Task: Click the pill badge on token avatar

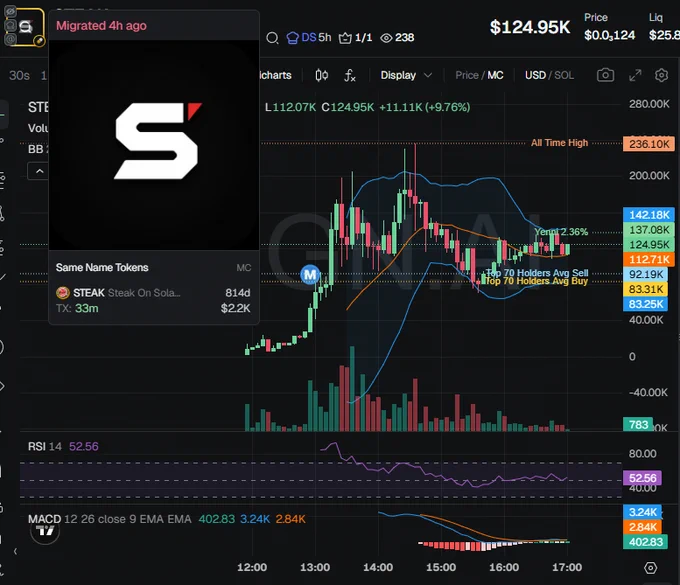Action: [x=39, y=41]
